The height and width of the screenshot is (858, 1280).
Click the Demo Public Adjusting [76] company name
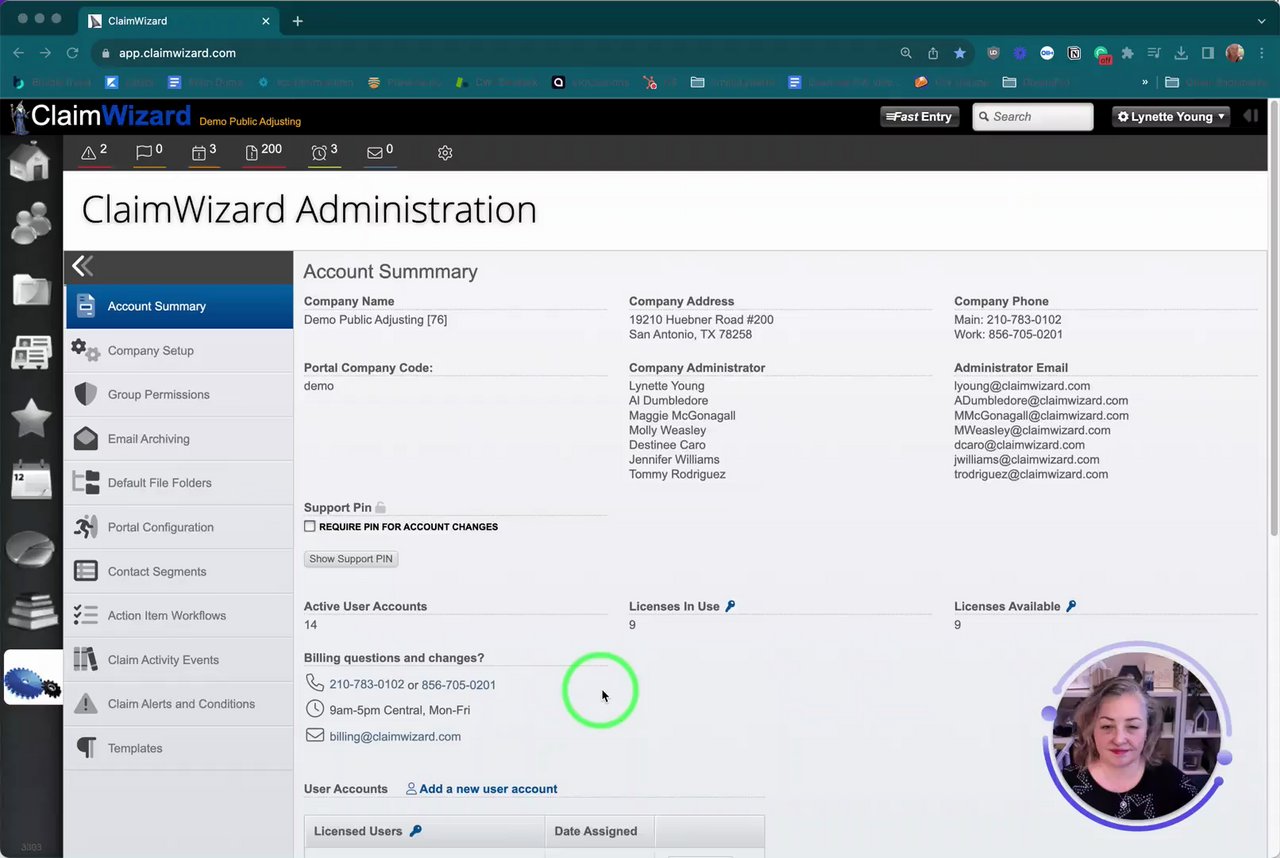point(375,320)
